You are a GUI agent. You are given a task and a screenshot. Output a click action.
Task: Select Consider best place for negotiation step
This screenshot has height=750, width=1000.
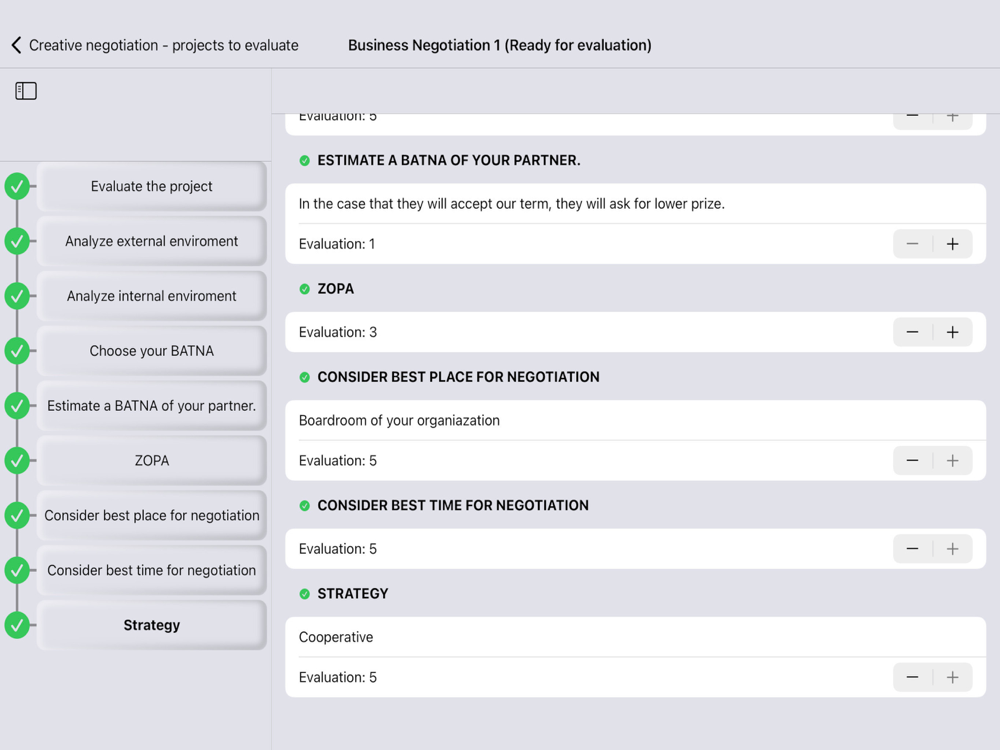click(x=152, y=516)
